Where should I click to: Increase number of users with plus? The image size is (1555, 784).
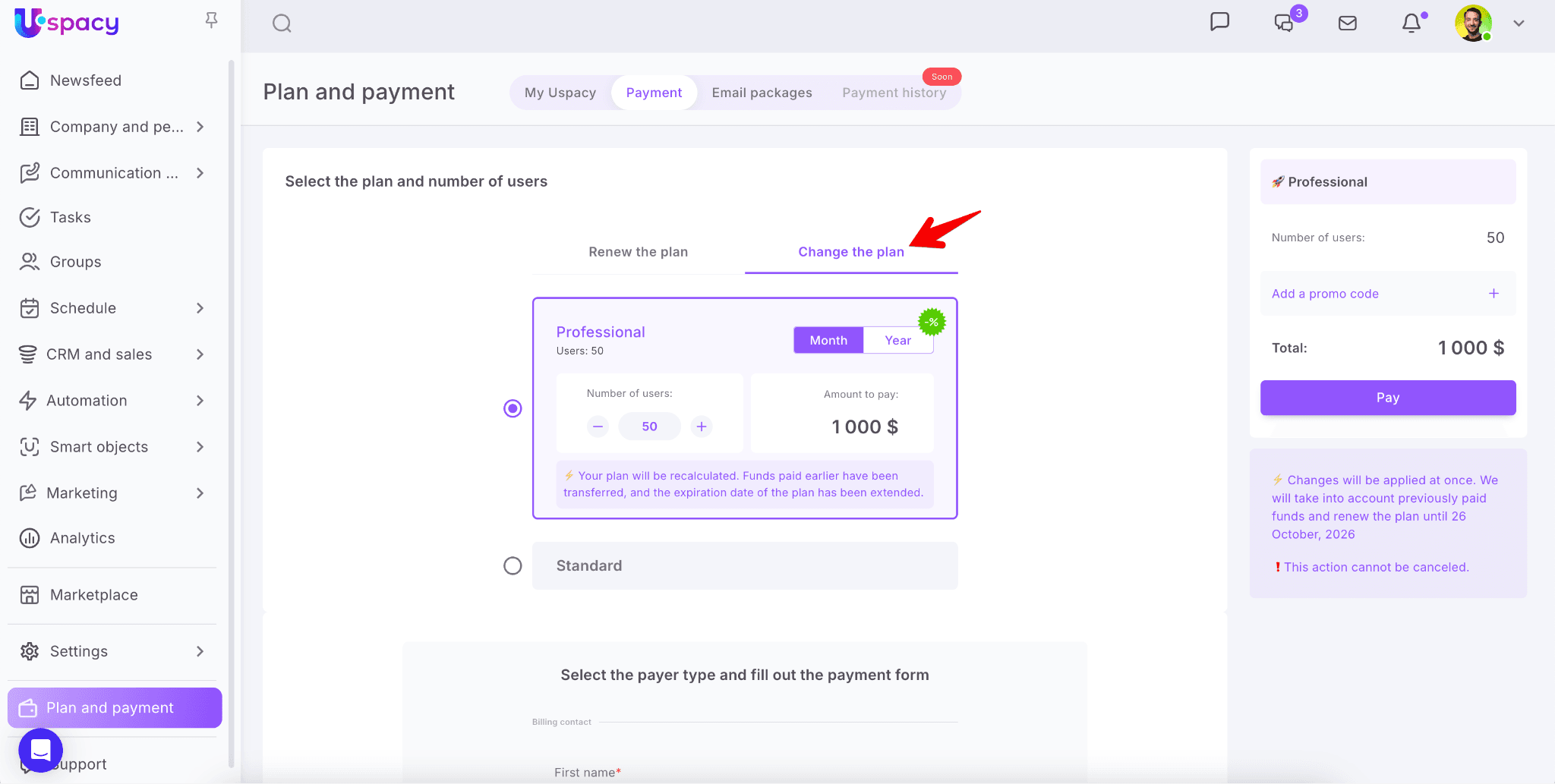click(702, 427)
